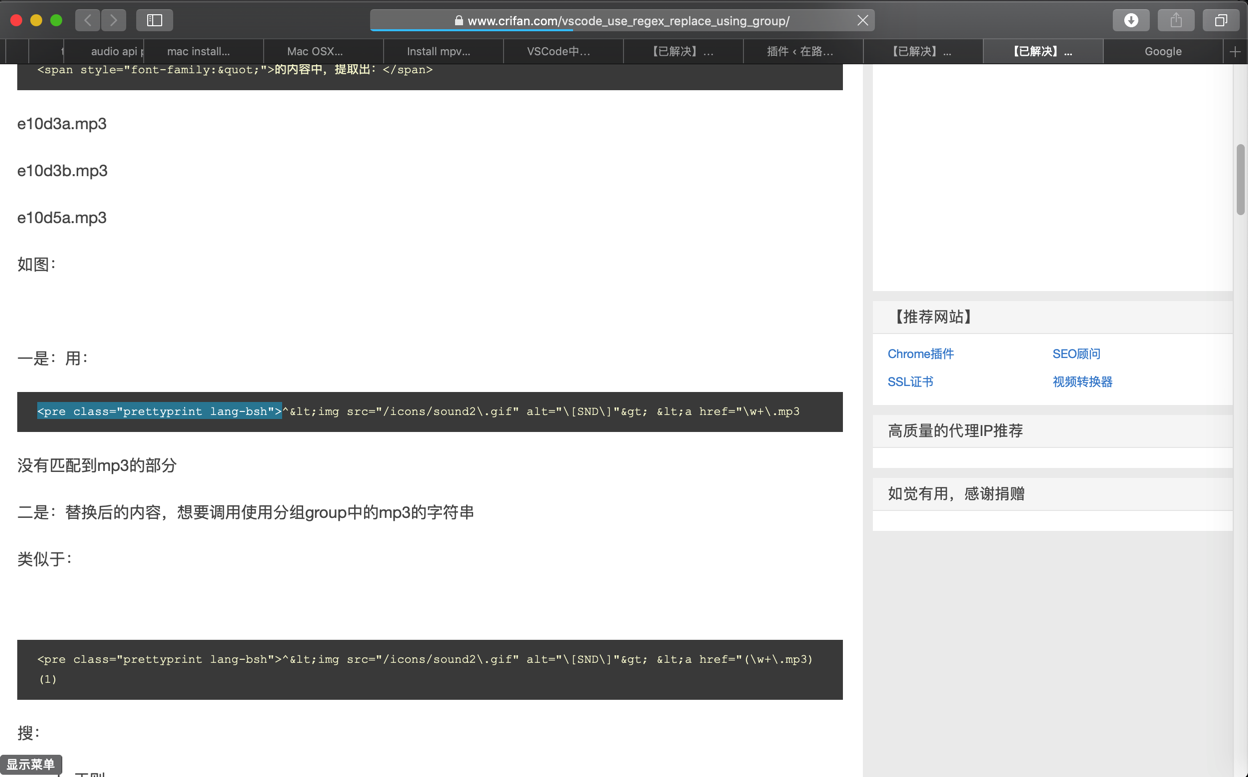The image size is (1248, 777).
Task: Switch to the mac install... tab
Action: point(203,51)
